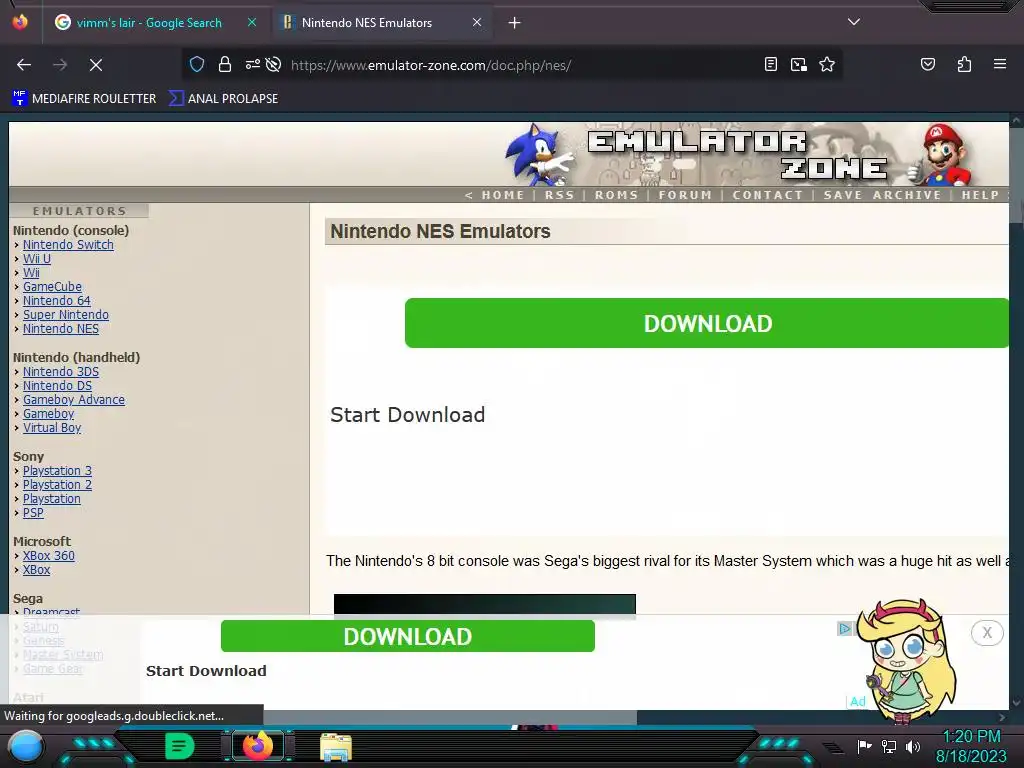Viewport: 1024px width, 768px height.
Task: Open the Virtual Boy emulators link
Action: [52, 428]
